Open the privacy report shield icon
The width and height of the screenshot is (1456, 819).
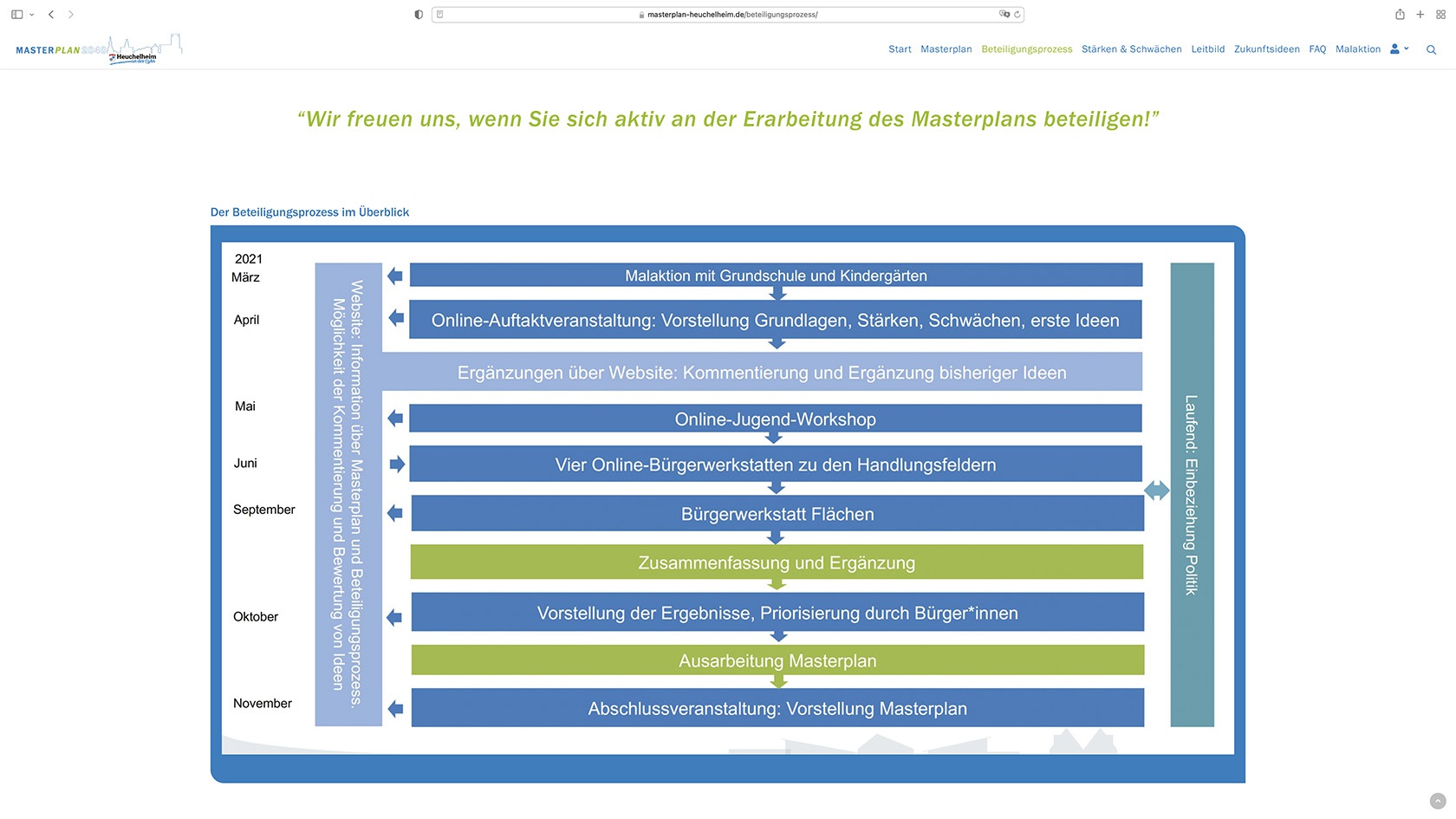pyautogui.click(x=419, y=15)
